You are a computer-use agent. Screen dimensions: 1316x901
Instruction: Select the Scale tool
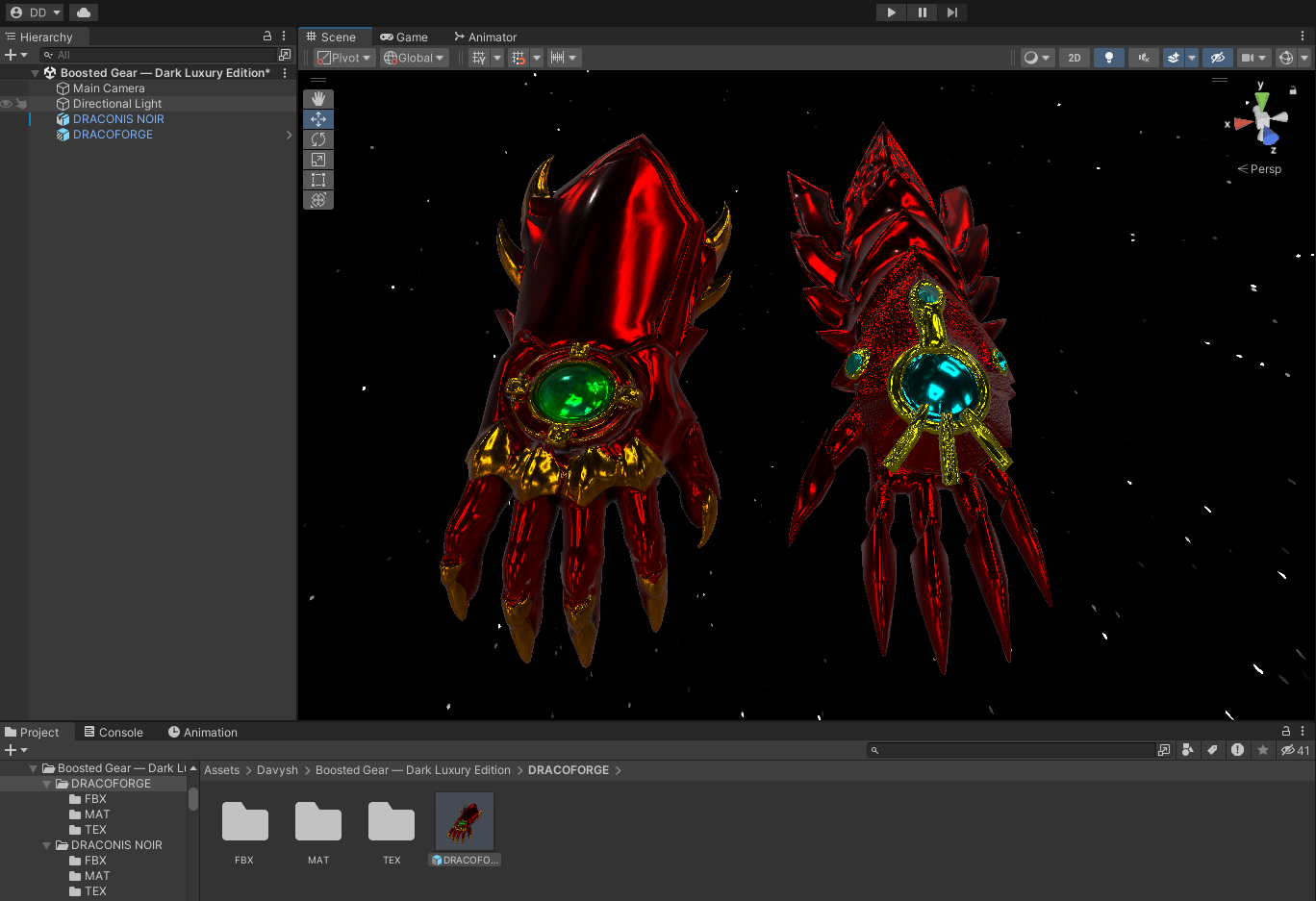click(318, 160)
